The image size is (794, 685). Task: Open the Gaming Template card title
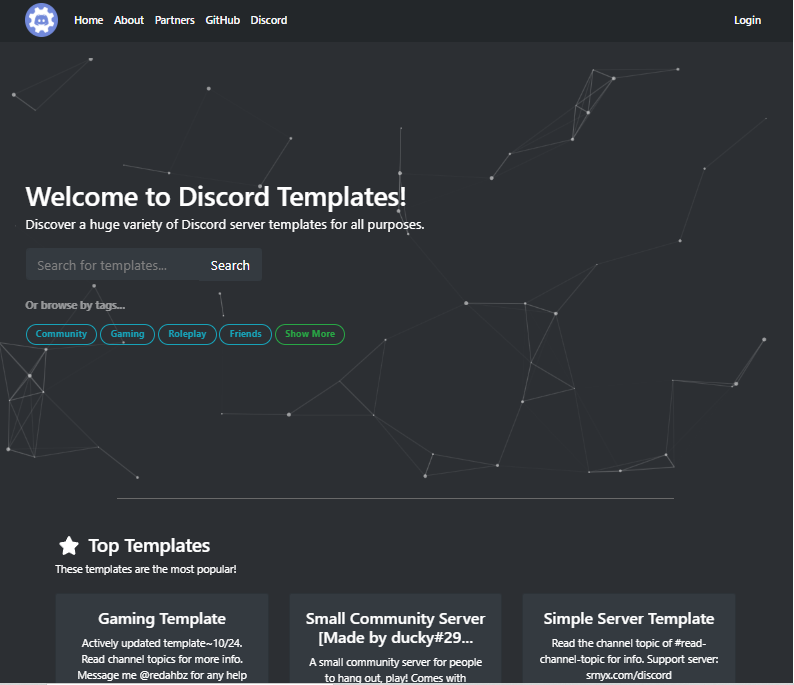pyautogui.click(x=162, y=619)
